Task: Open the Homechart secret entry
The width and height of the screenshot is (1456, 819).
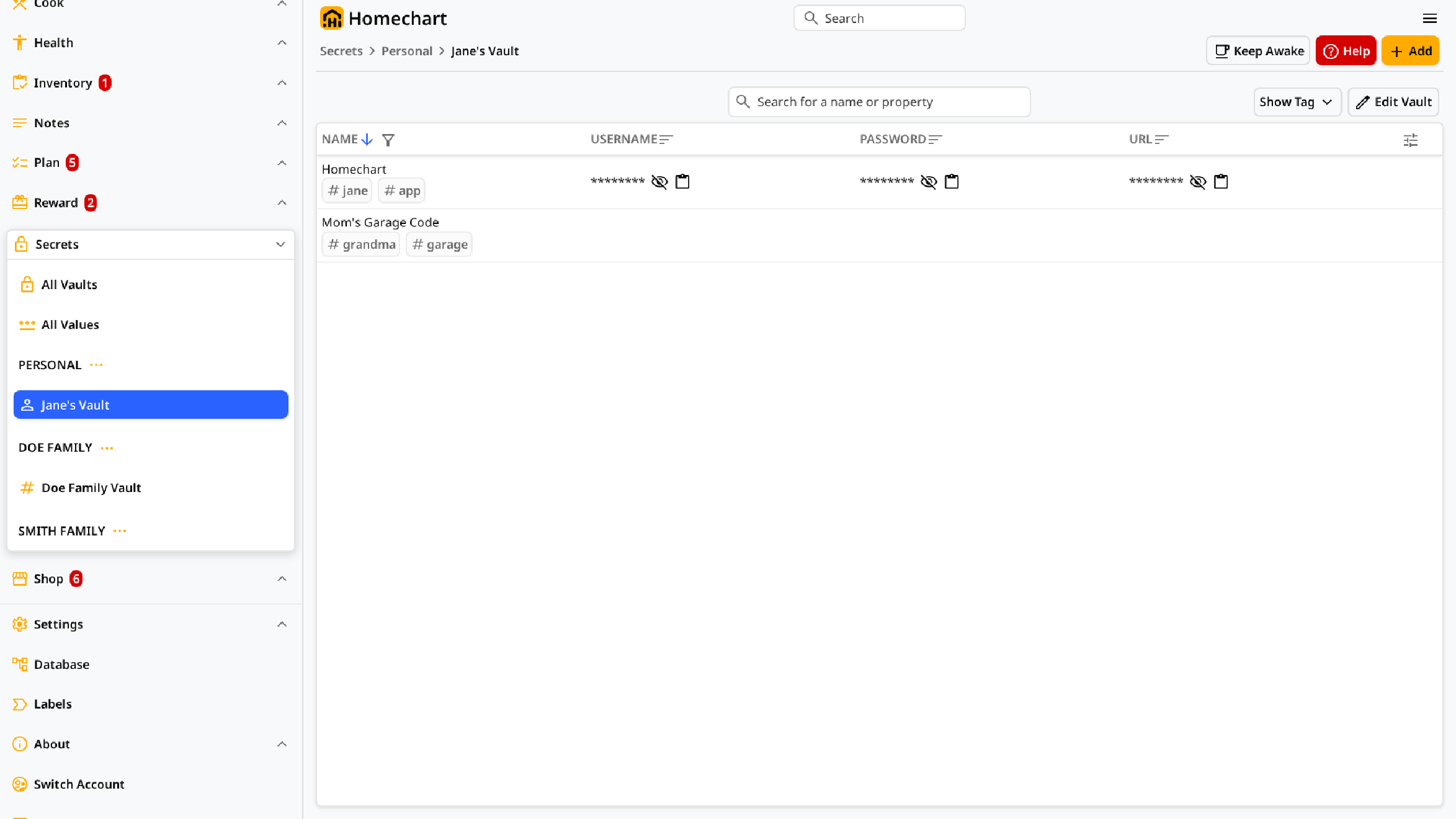Action: (x=354, y=169)
